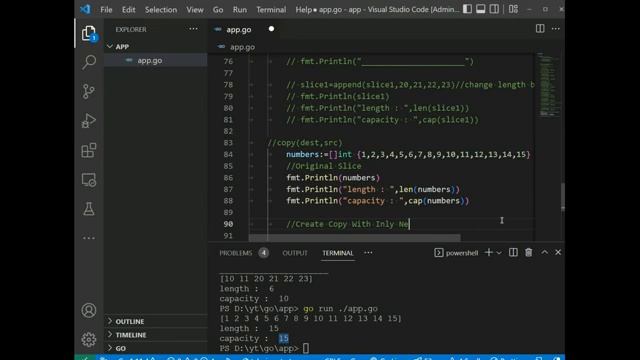Screen dimensions: 640x360
Task: Select the powershell terminal entry
Action: click(456, 253)
